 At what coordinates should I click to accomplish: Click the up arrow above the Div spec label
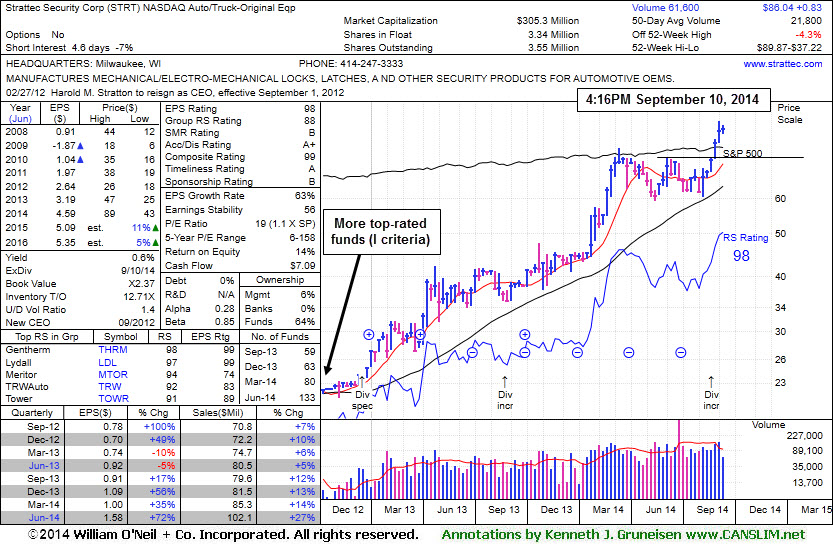click(362, 381)
